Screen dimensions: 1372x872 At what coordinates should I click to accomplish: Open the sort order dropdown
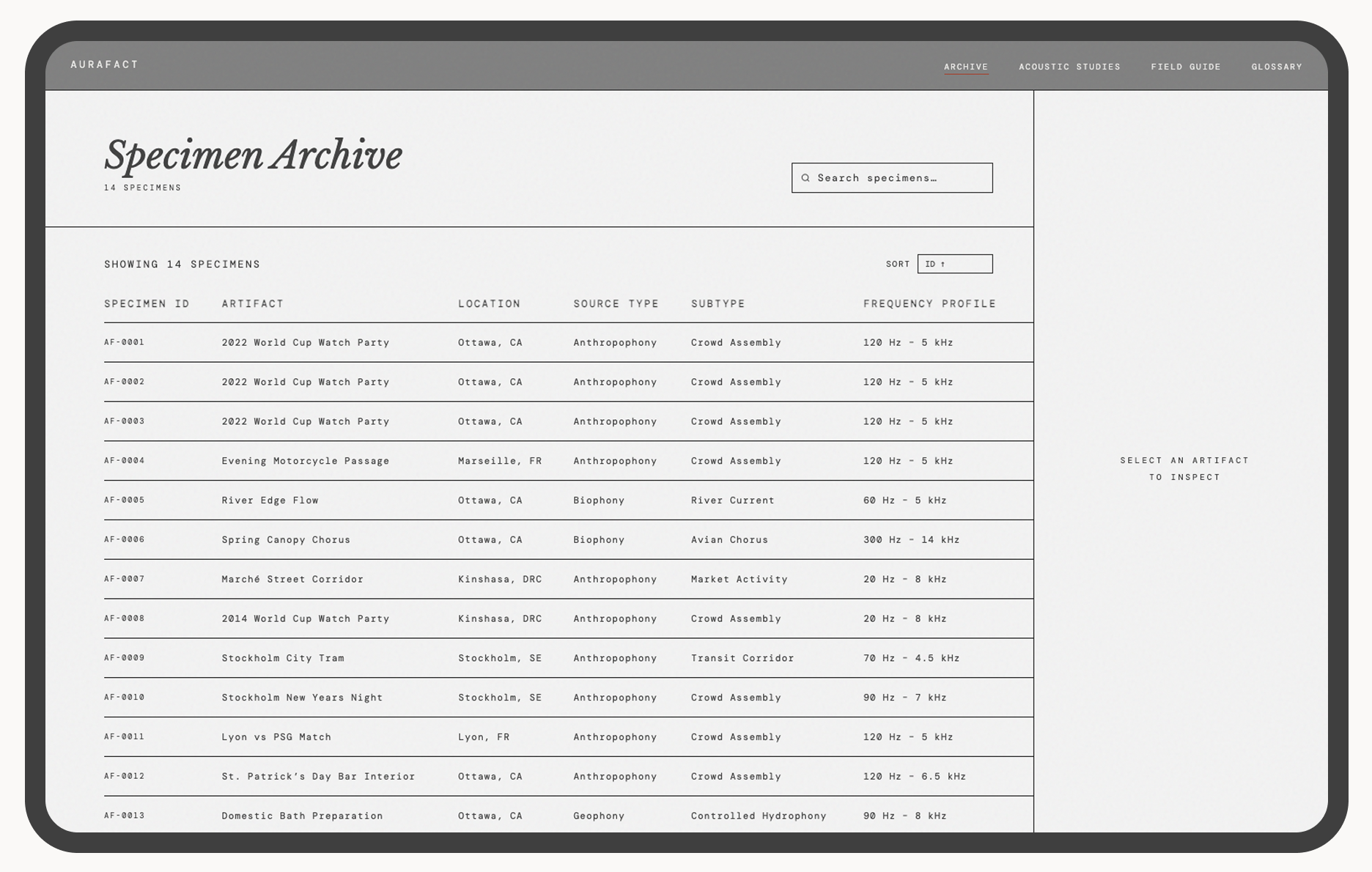955,264
